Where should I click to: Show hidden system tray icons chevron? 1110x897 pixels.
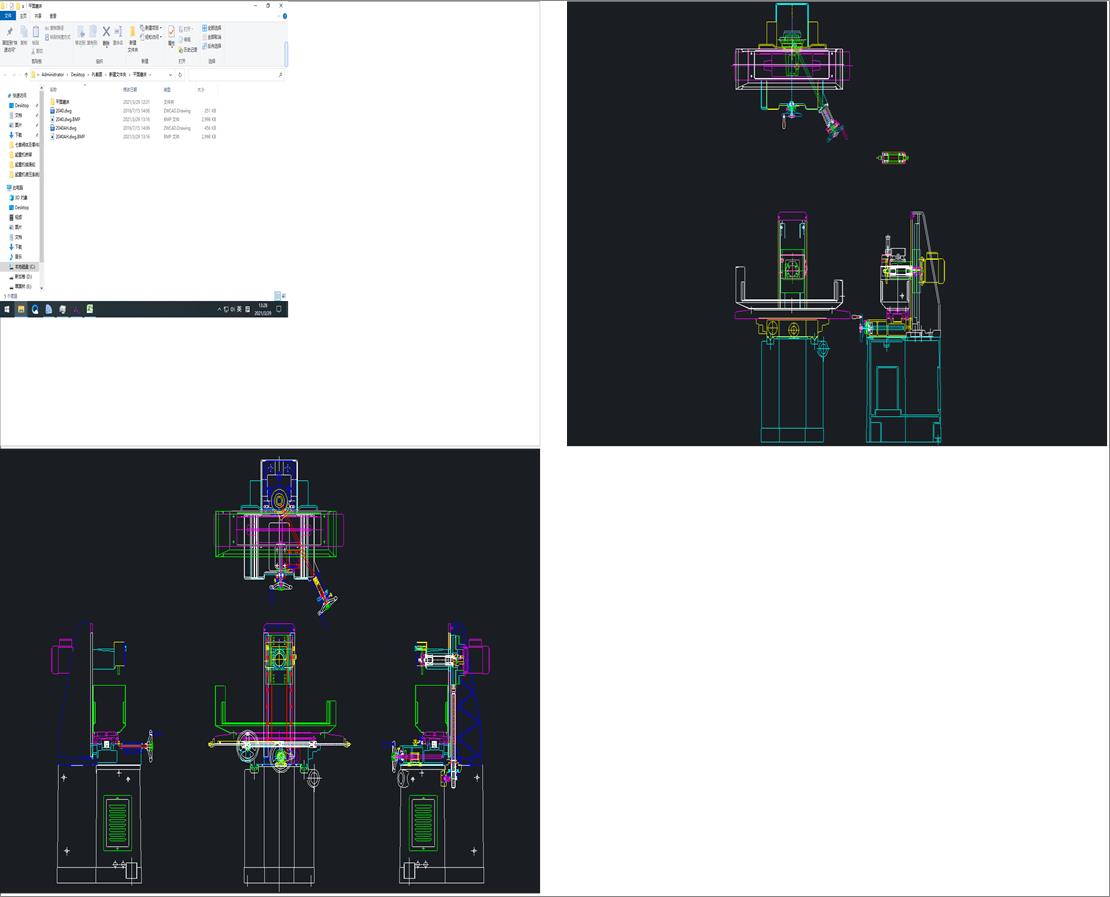[x=220, y=310]
